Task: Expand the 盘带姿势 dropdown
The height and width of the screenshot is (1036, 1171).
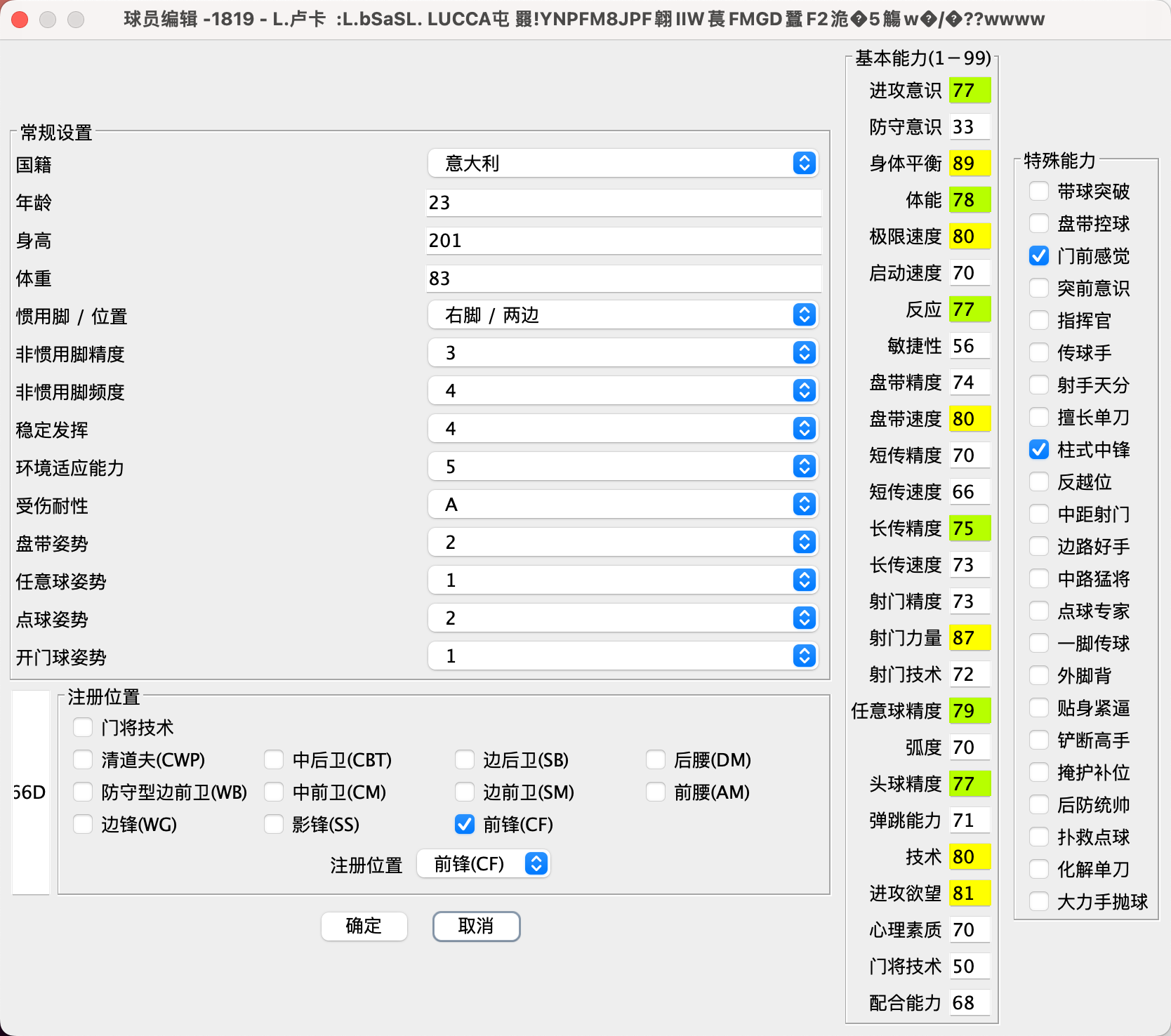Action: click(623, 543)
